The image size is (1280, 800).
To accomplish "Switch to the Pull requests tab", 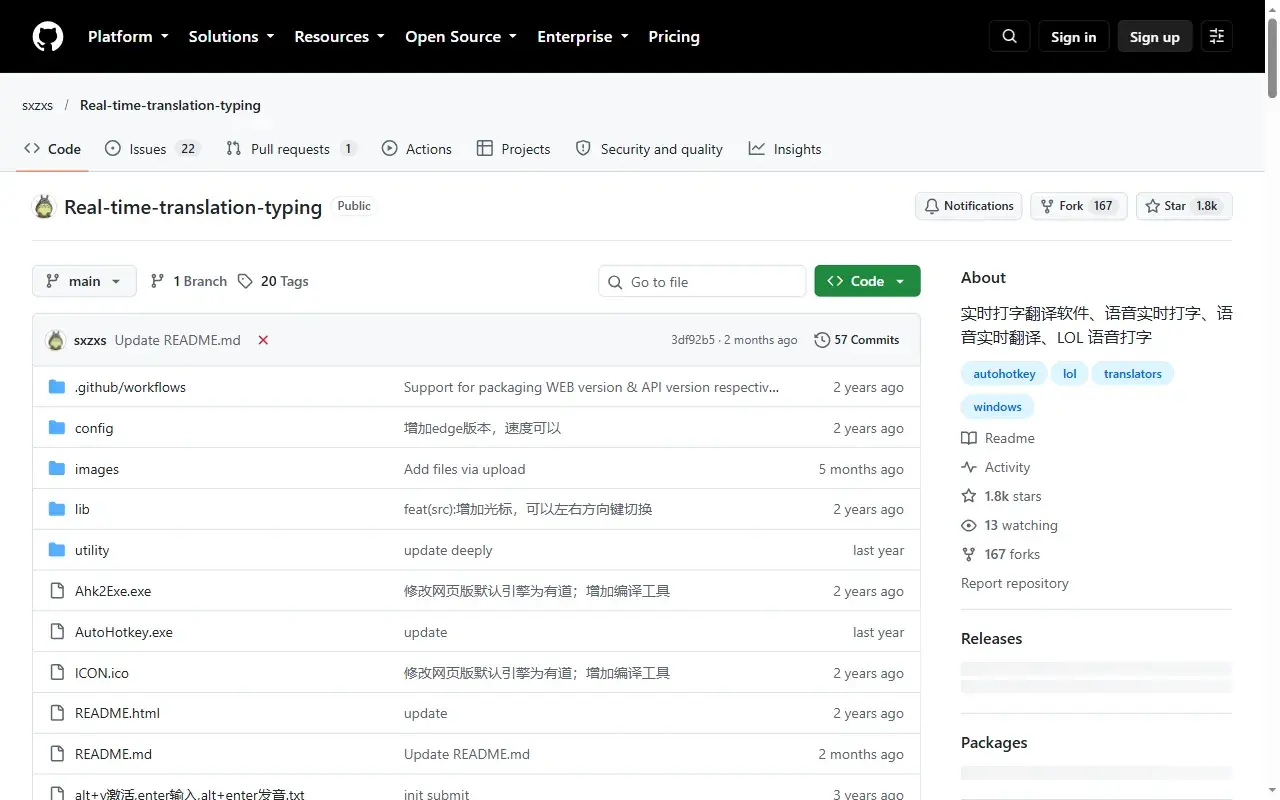I will (x=291, y=149).
